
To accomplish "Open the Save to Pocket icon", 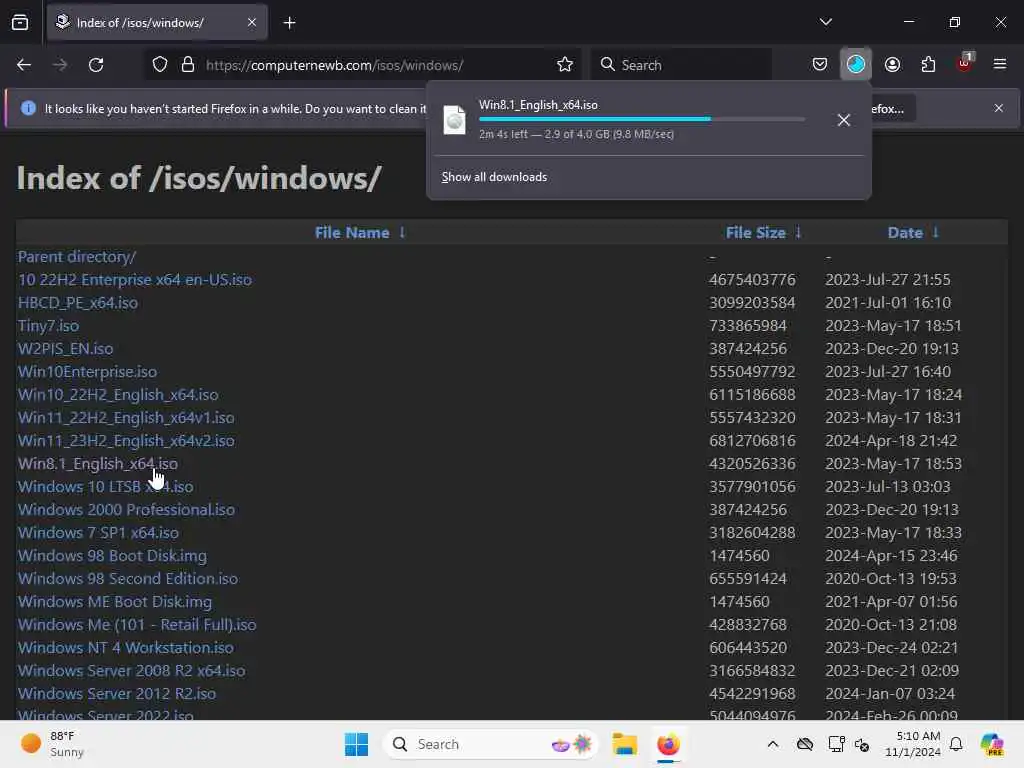I will pos(820,65).
